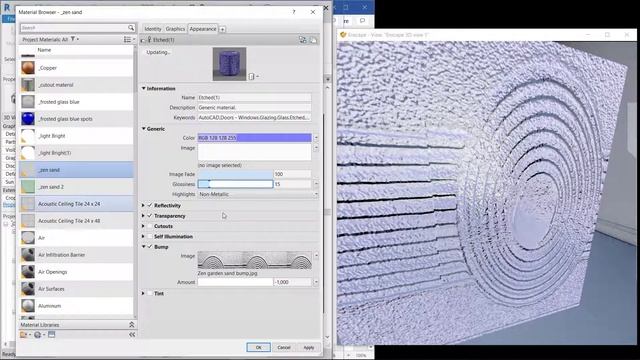Click the help question mark icon
640x360 pixels.
click(293, 12)
